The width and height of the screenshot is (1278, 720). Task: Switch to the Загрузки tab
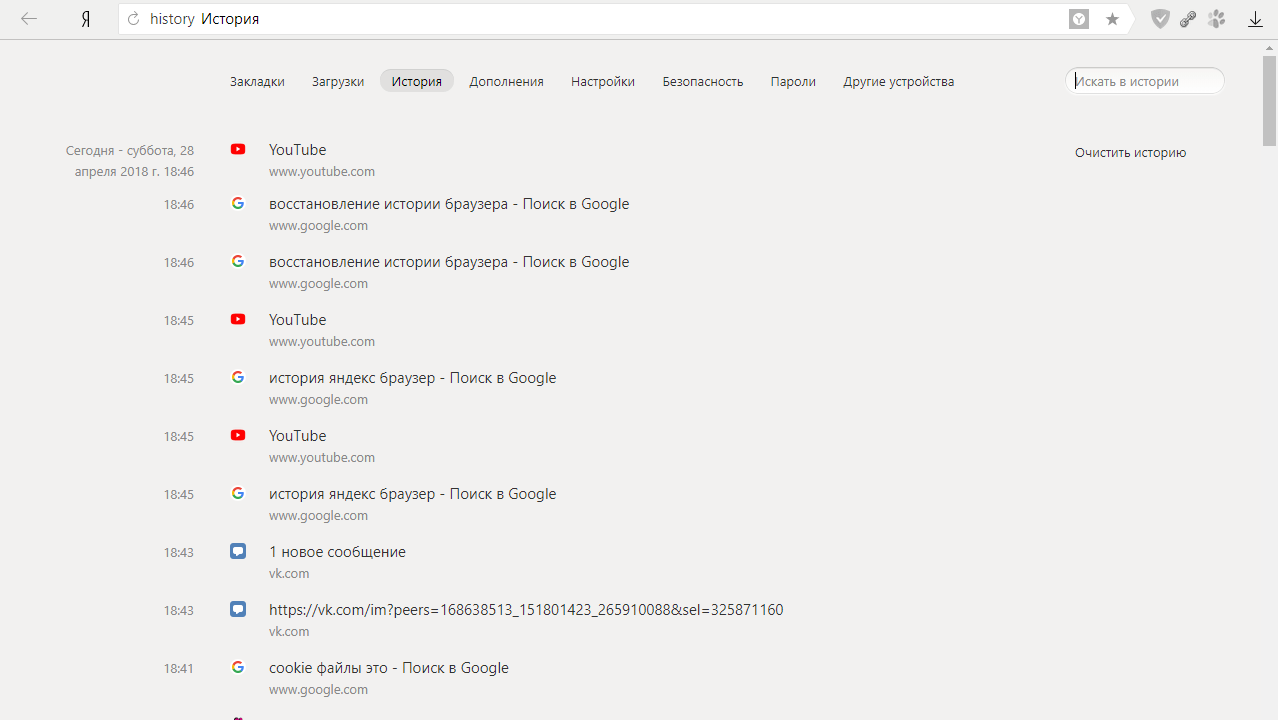coord(338,82)
